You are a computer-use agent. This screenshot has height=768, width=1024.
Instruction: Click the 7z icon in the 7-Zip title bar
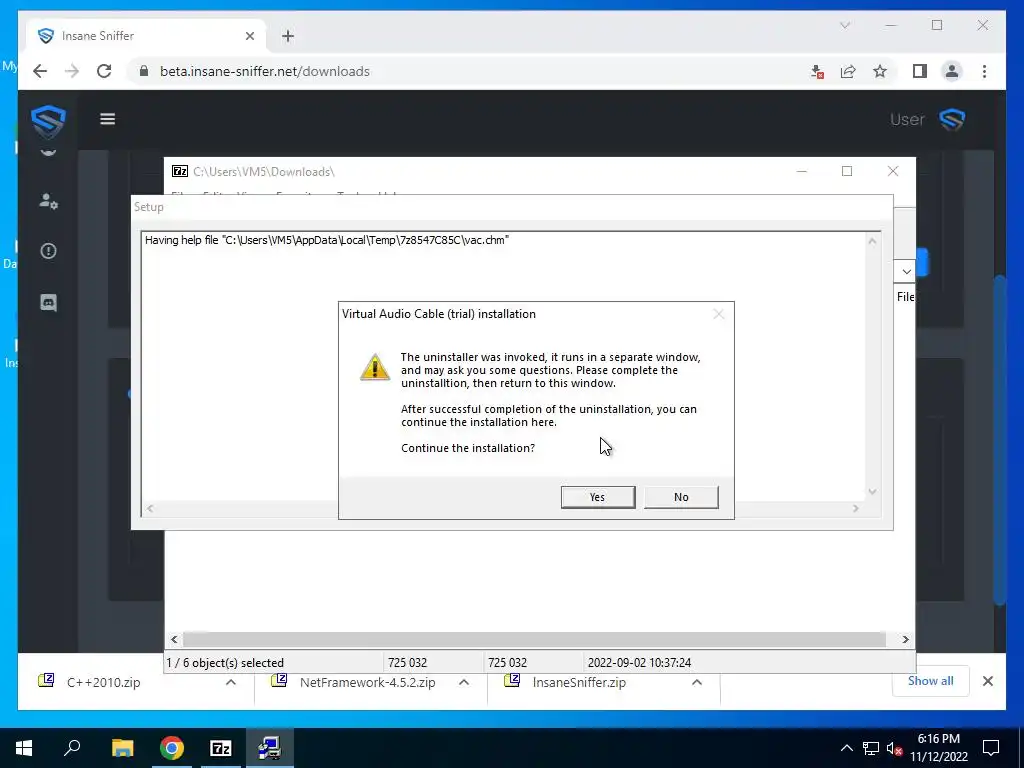pyautogui.click(x=180, y=171)
